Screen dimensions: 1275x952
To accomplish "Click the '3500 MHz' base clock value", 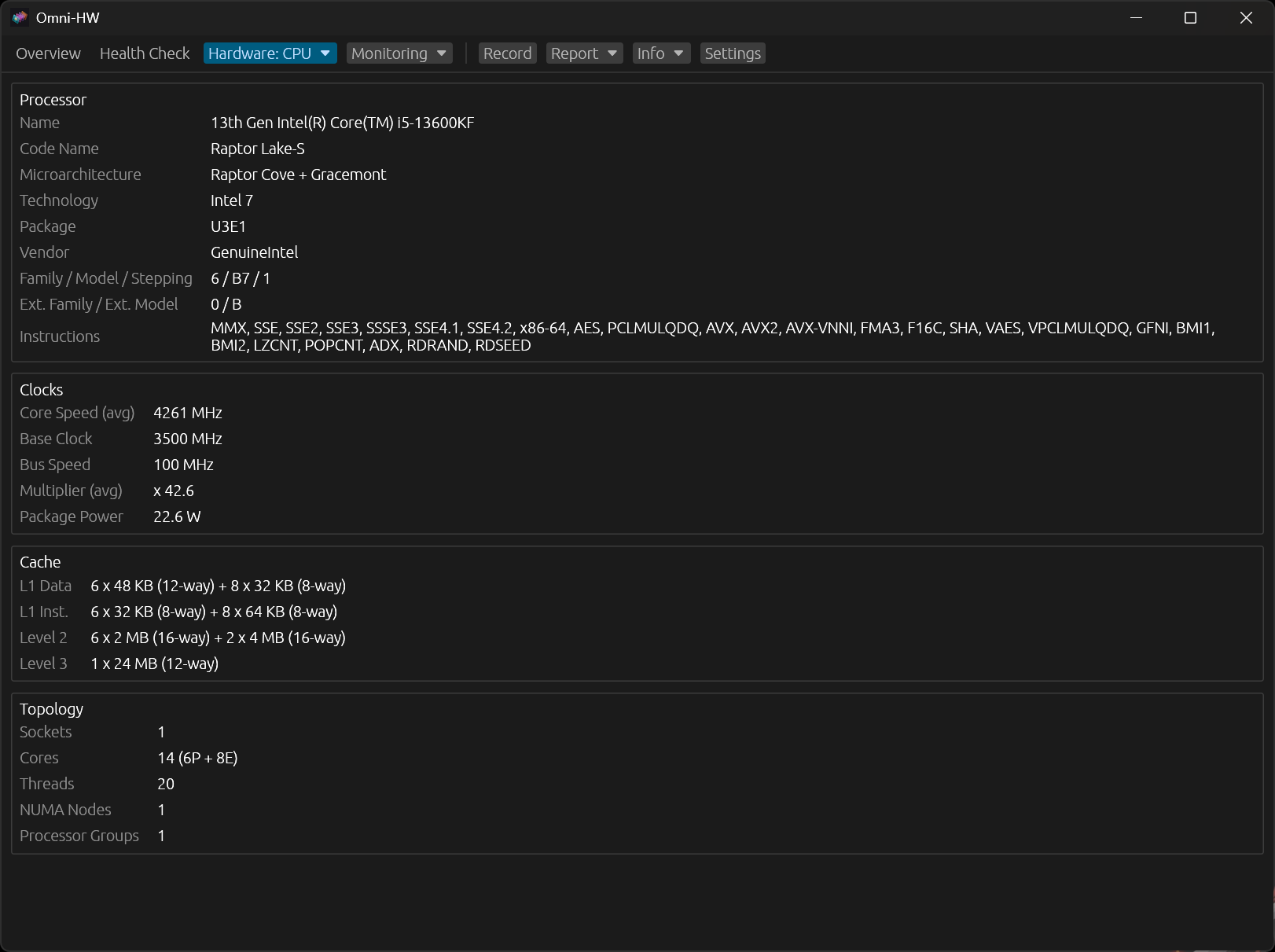I will pos(188,439).
